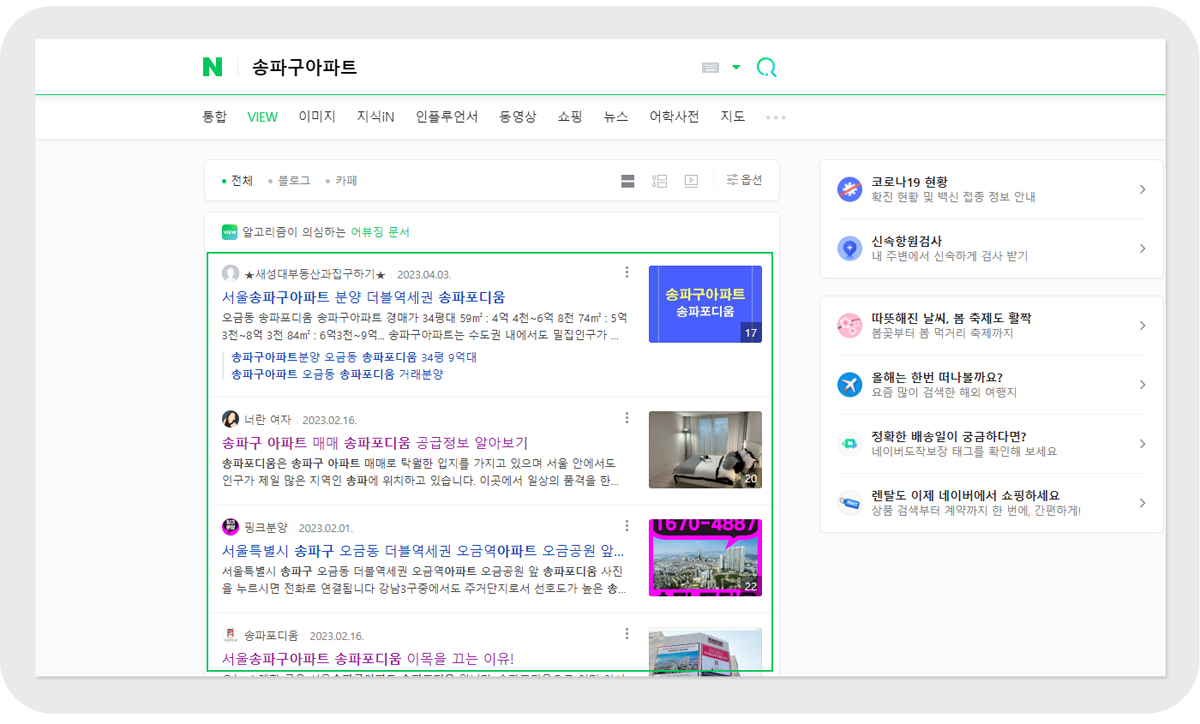The height and width of the screenshot is (724, 1200).
Task: Select the 카페 filter option
Action: coord(341,181)
